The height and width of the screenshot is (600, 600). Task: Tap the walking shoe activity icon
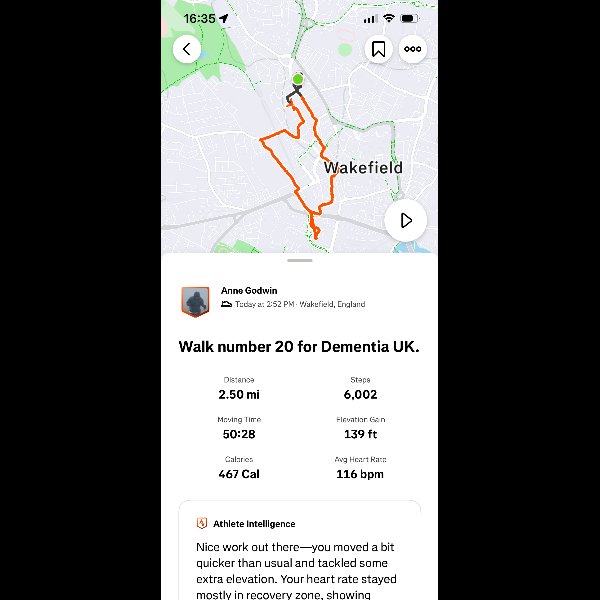click(227, 305)
